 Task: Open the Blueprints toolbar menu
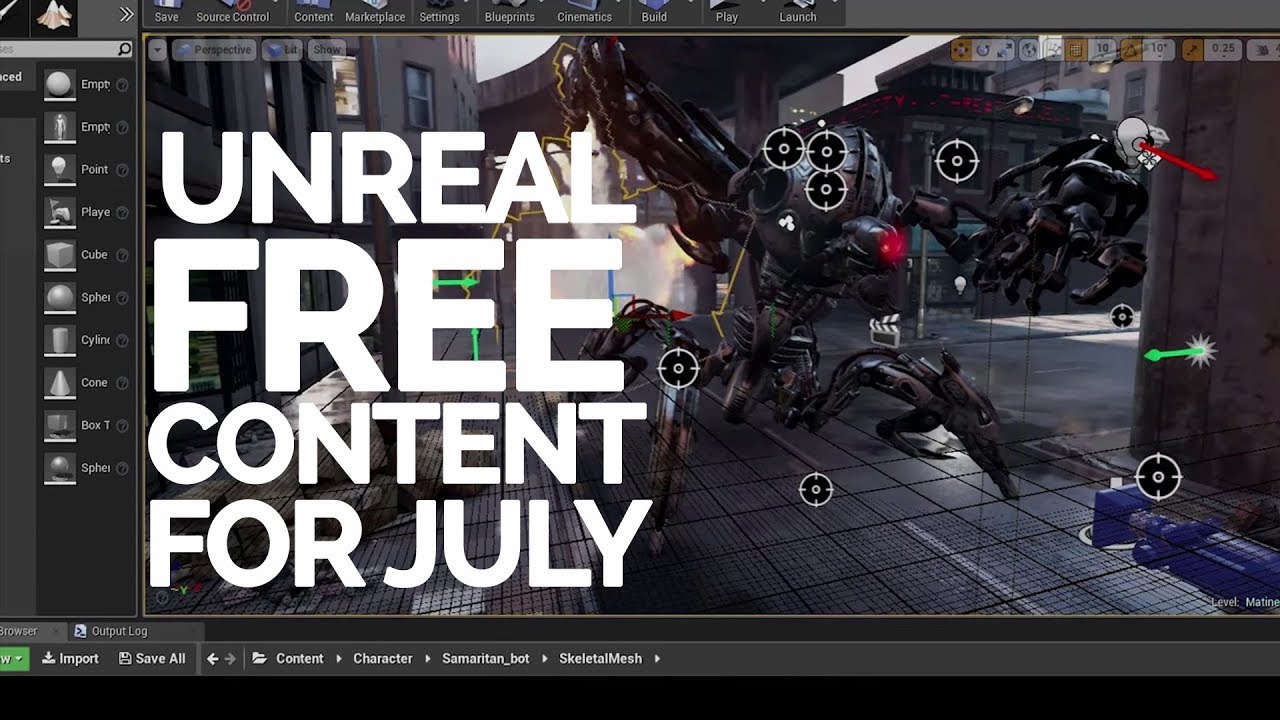510,12
